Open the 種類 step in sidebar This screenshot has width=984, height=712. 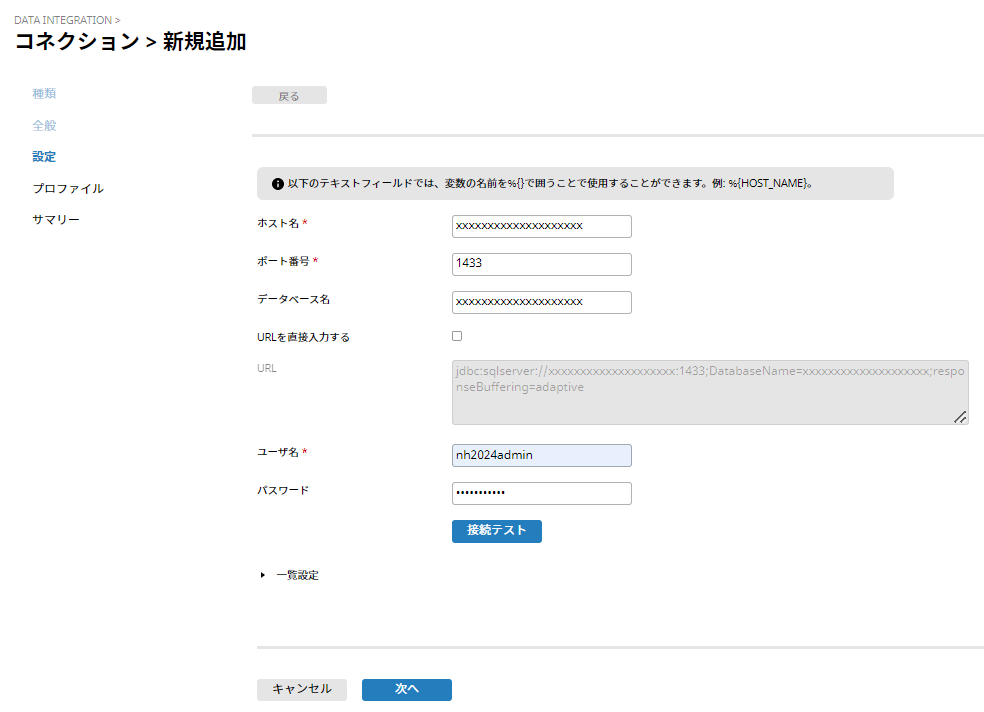pos(44,93)
